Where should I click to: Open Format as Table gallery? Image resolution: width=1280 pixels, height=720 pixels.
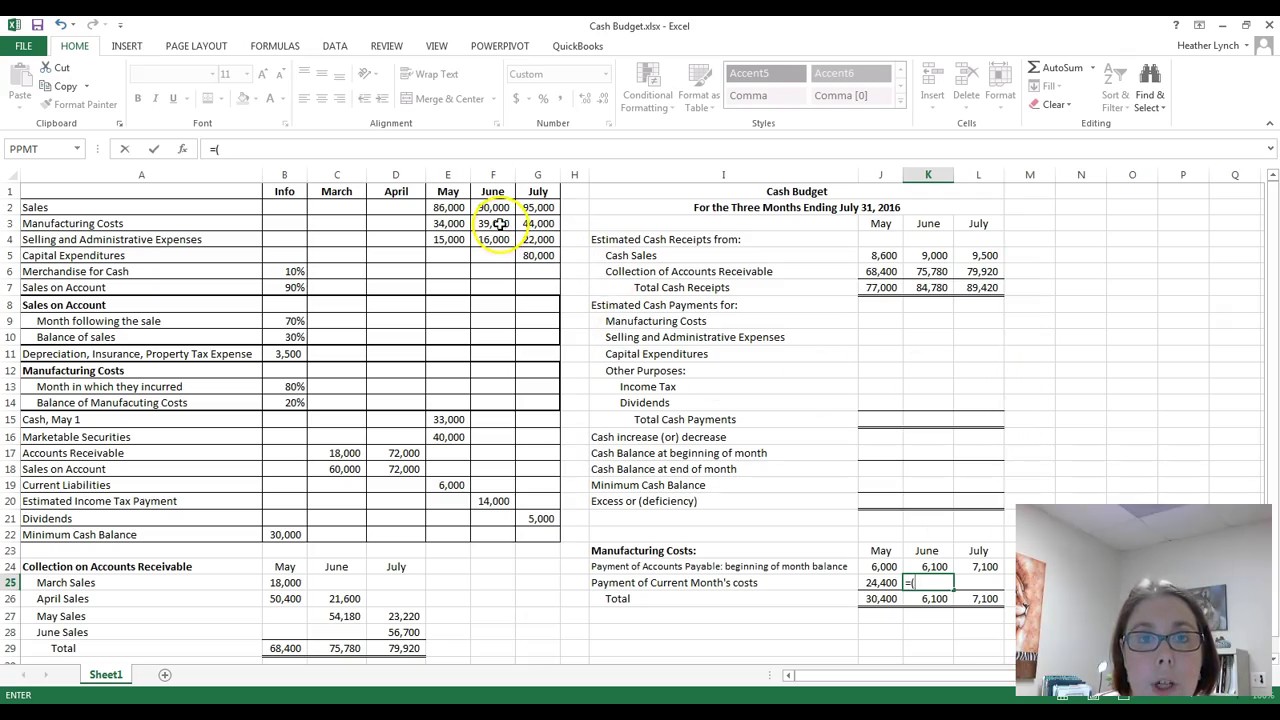point(698,88)
